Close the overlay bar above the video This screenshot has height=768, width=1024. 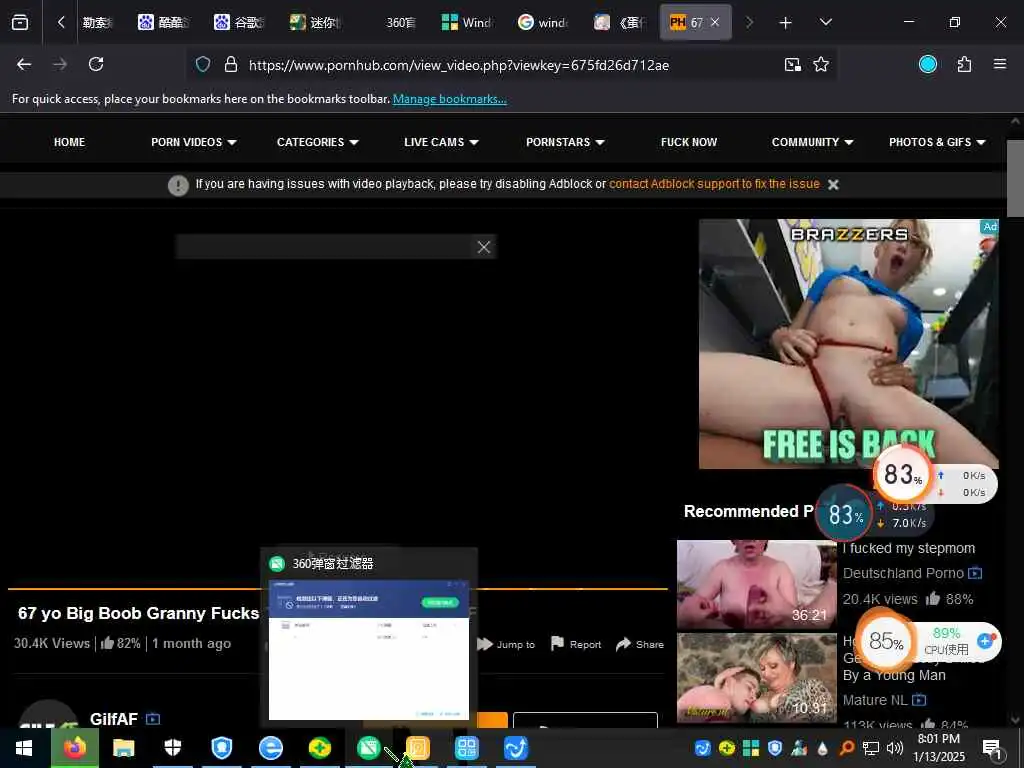[x=483, y=247]
